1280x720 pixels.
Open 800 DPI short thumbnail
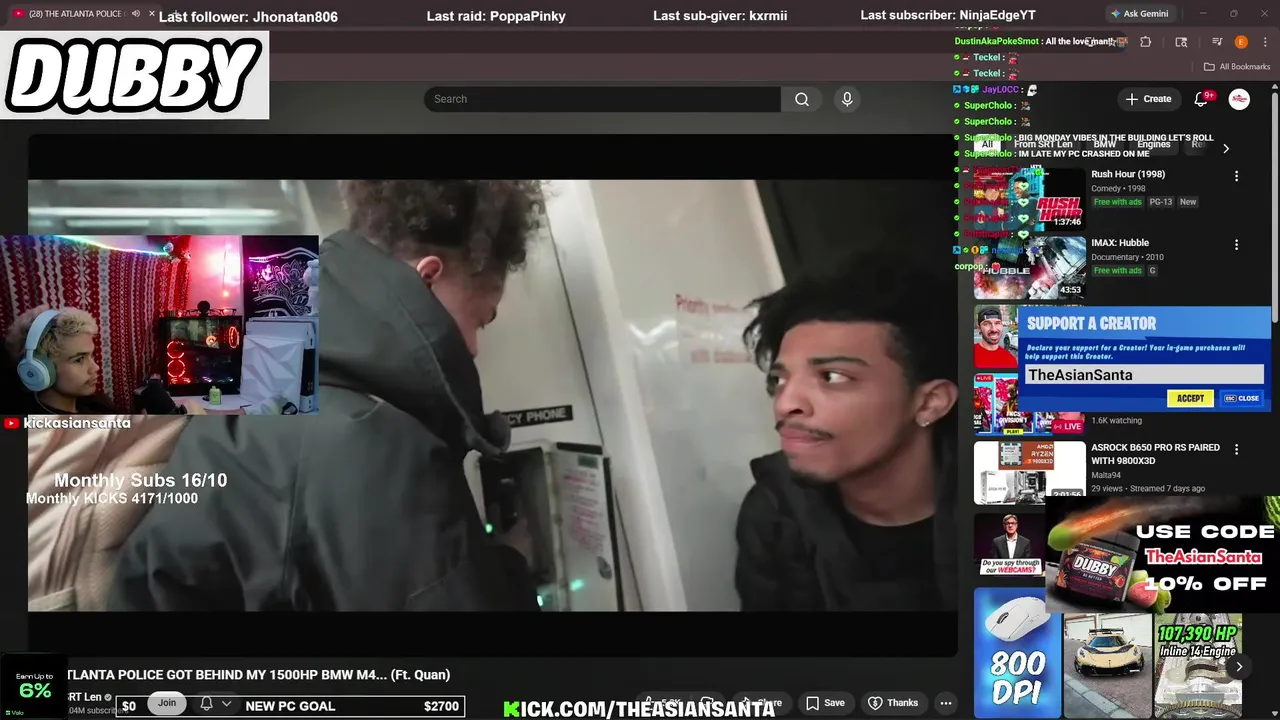coord(1017,652)
